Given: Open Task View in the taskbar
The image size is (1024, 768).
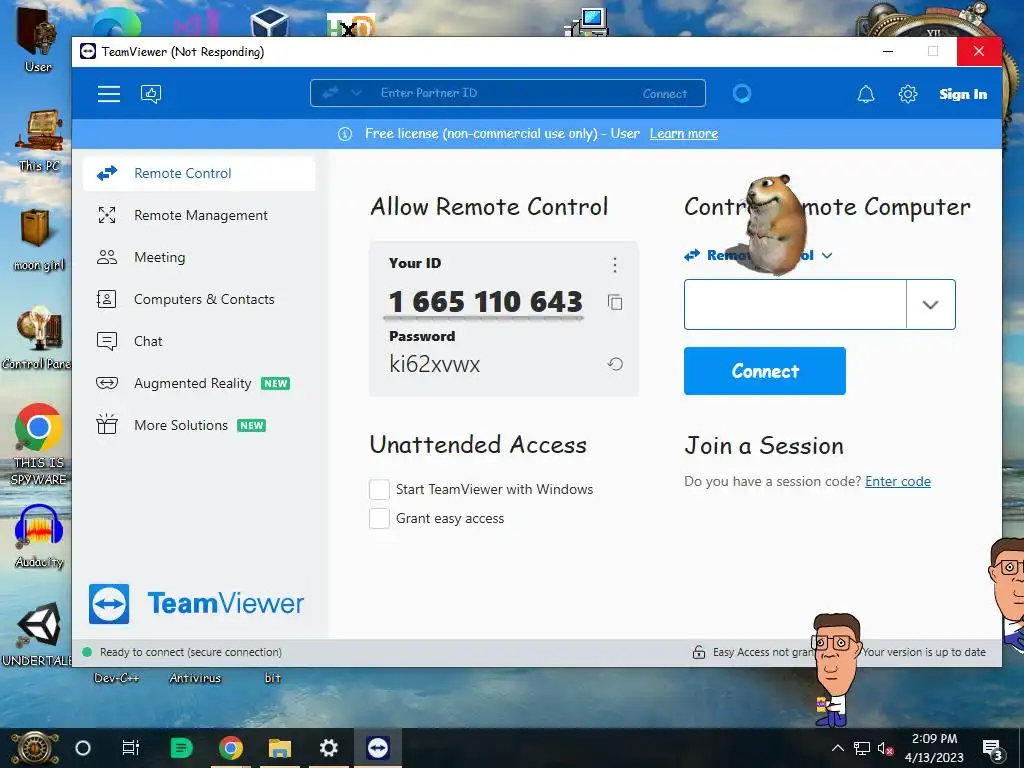Looking at the screenshot, I should point(131,748).
